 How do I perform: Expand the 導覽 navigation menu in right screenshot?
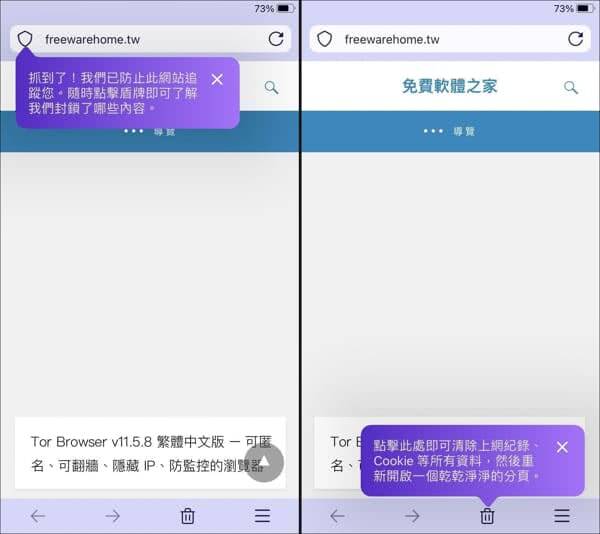449,132
